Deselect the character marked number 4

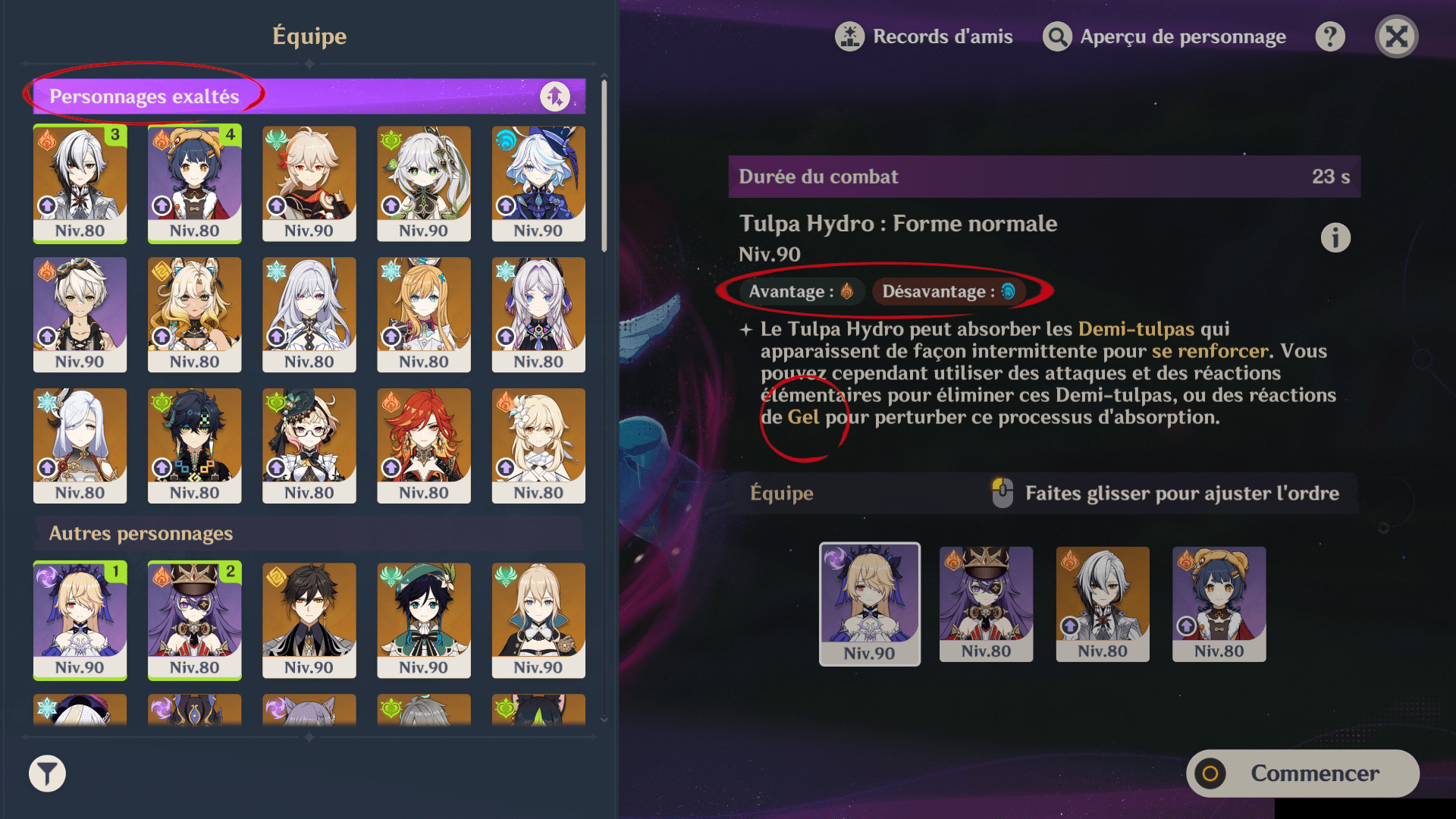click(x=195, y=184)
